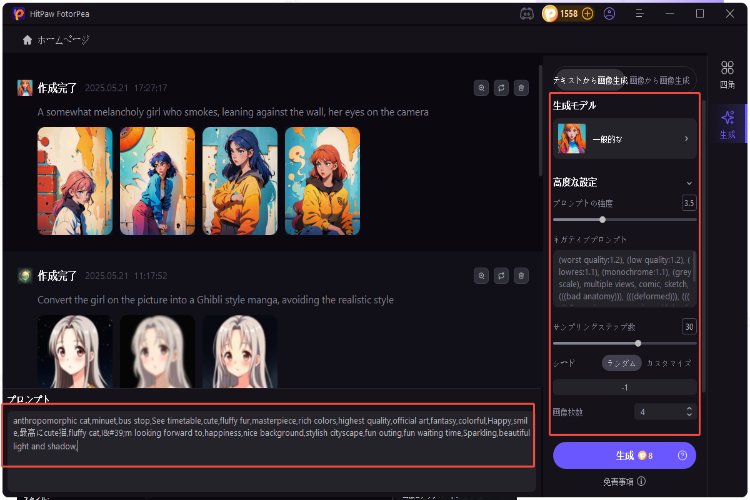Viewport: 750px width, 500px height.
Task: Switch seed mode to カスタマイズ
Action: 669,363
